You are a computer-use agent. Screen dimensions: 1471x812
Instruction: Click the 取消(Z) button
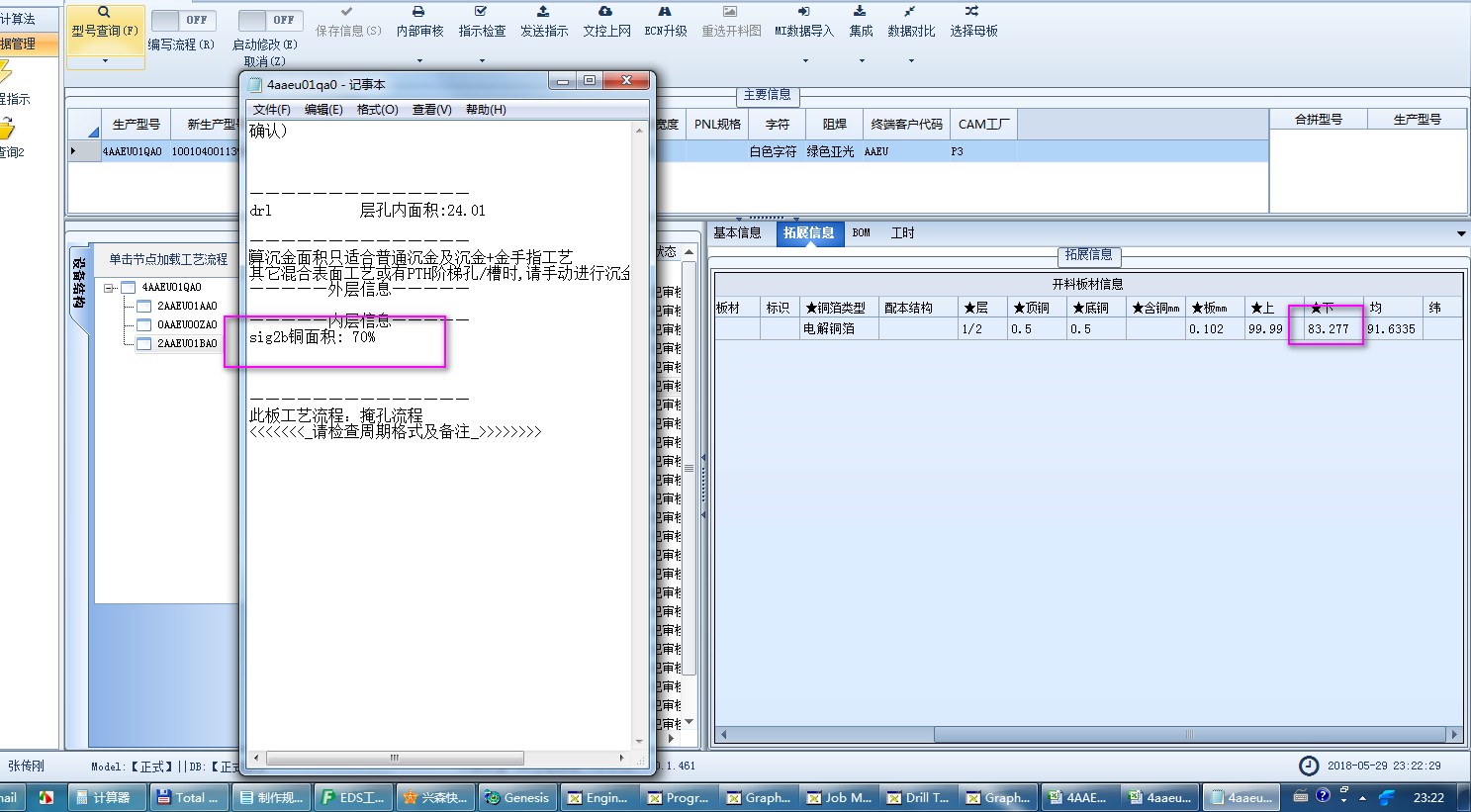264,61
